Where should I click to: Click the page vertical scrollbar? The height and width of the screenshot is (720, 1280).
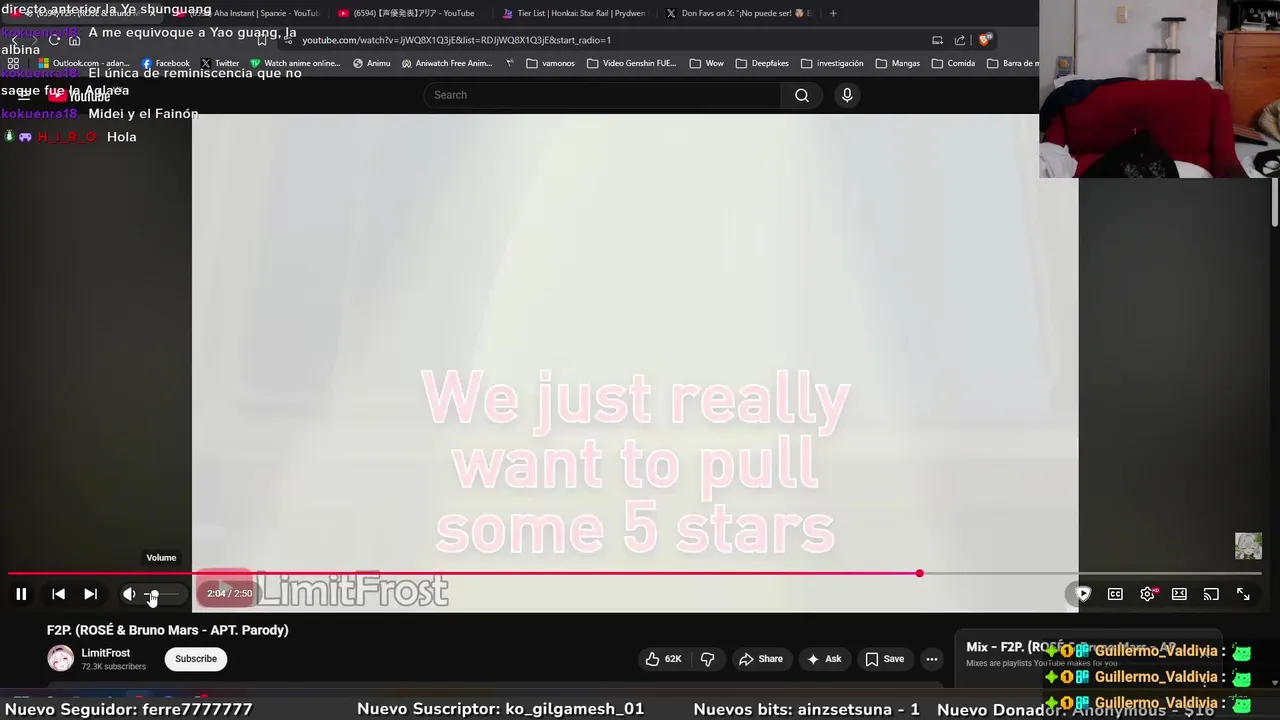pyautogui.click(x=1275, y=203)
